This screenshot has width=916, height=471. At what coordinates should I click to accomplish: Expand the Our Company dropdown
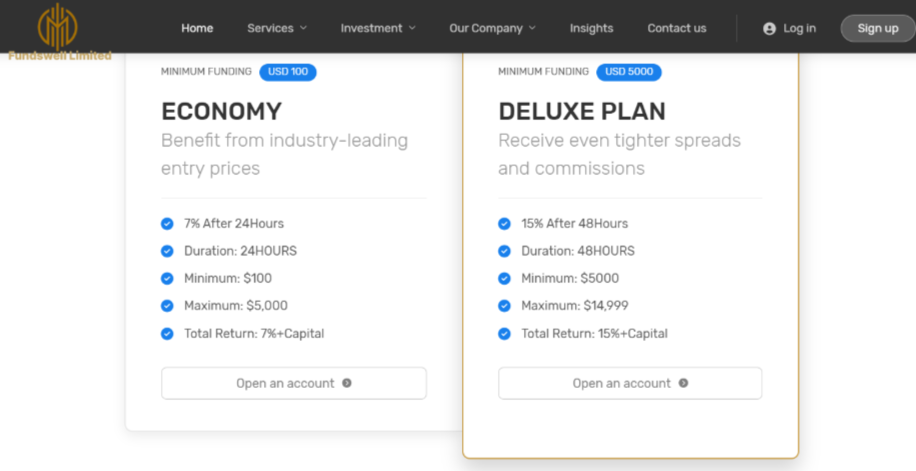click(492, 28)
